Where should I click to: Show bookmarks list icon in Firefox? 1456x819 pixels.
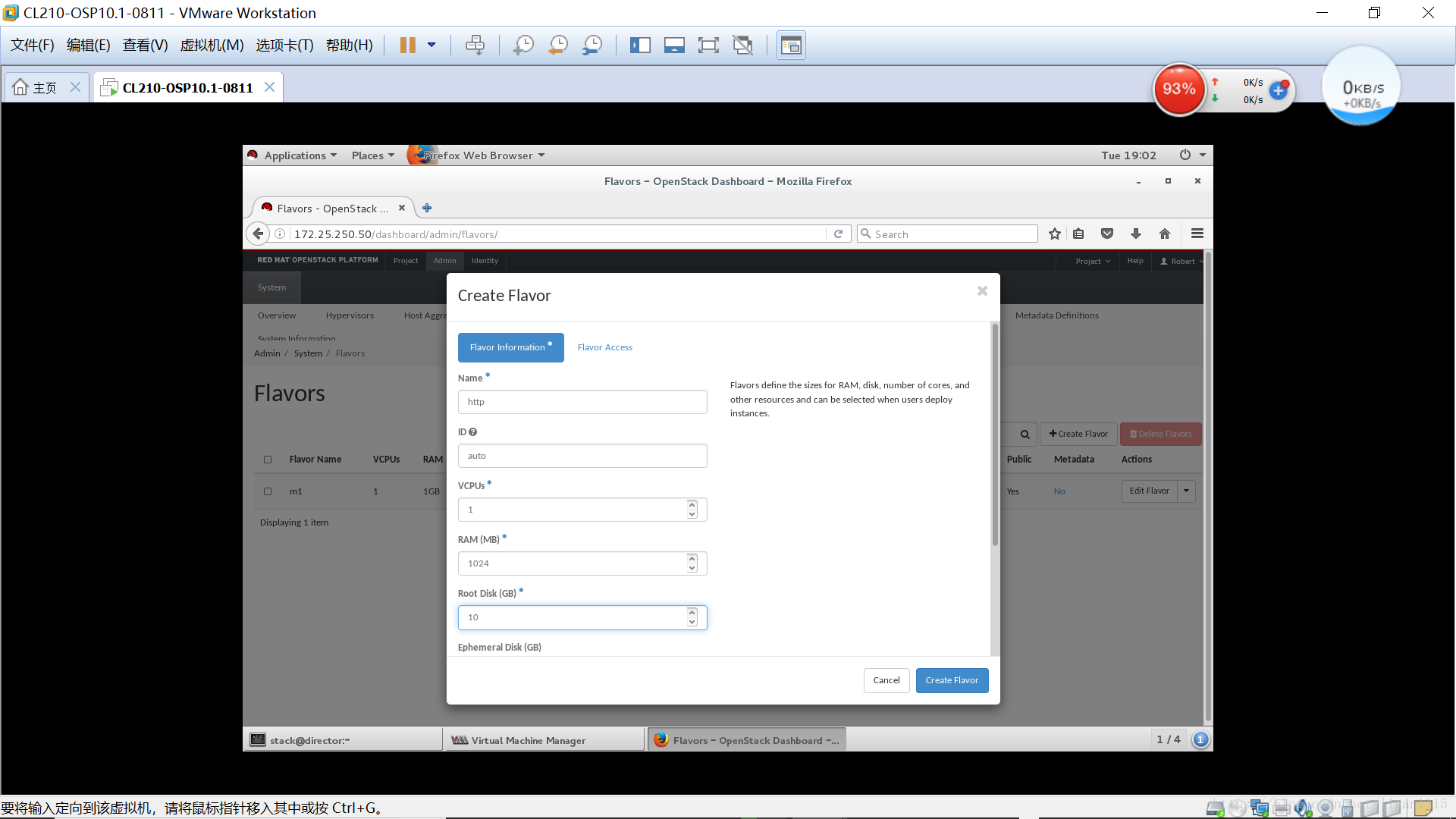[1078, 234]
